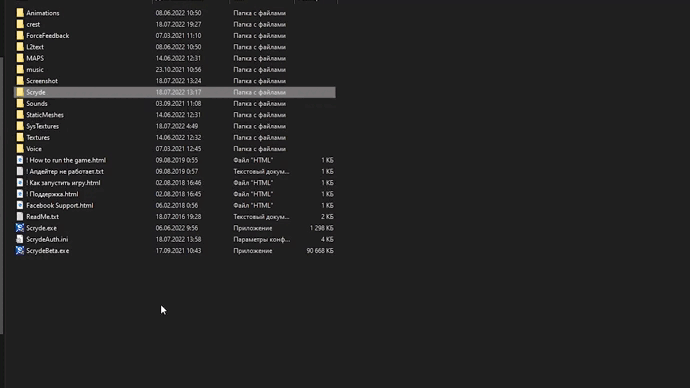This screenshot has width=690, height=388.
Task: Select the StaticMeshes folder name
Action: (x=45, y=115)
